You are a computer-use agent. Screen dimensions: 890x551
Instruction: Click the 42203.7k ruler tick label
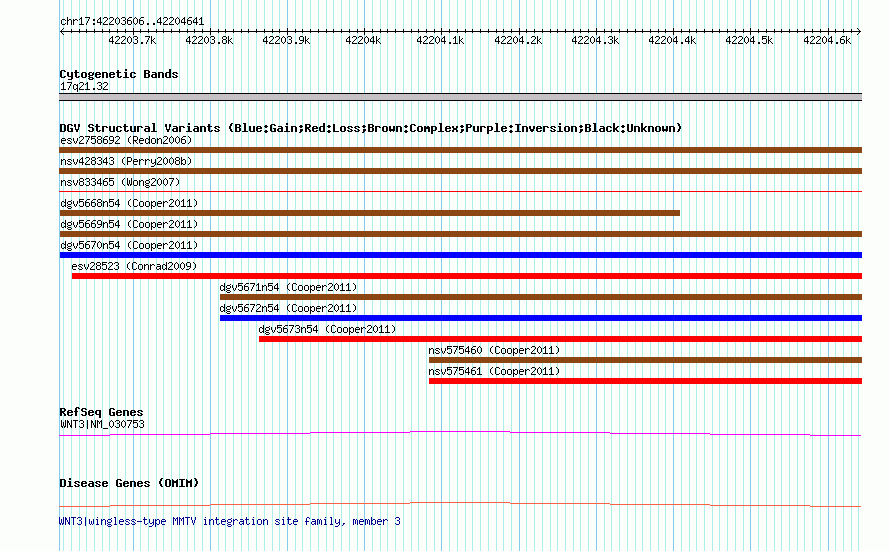point(132,40)
